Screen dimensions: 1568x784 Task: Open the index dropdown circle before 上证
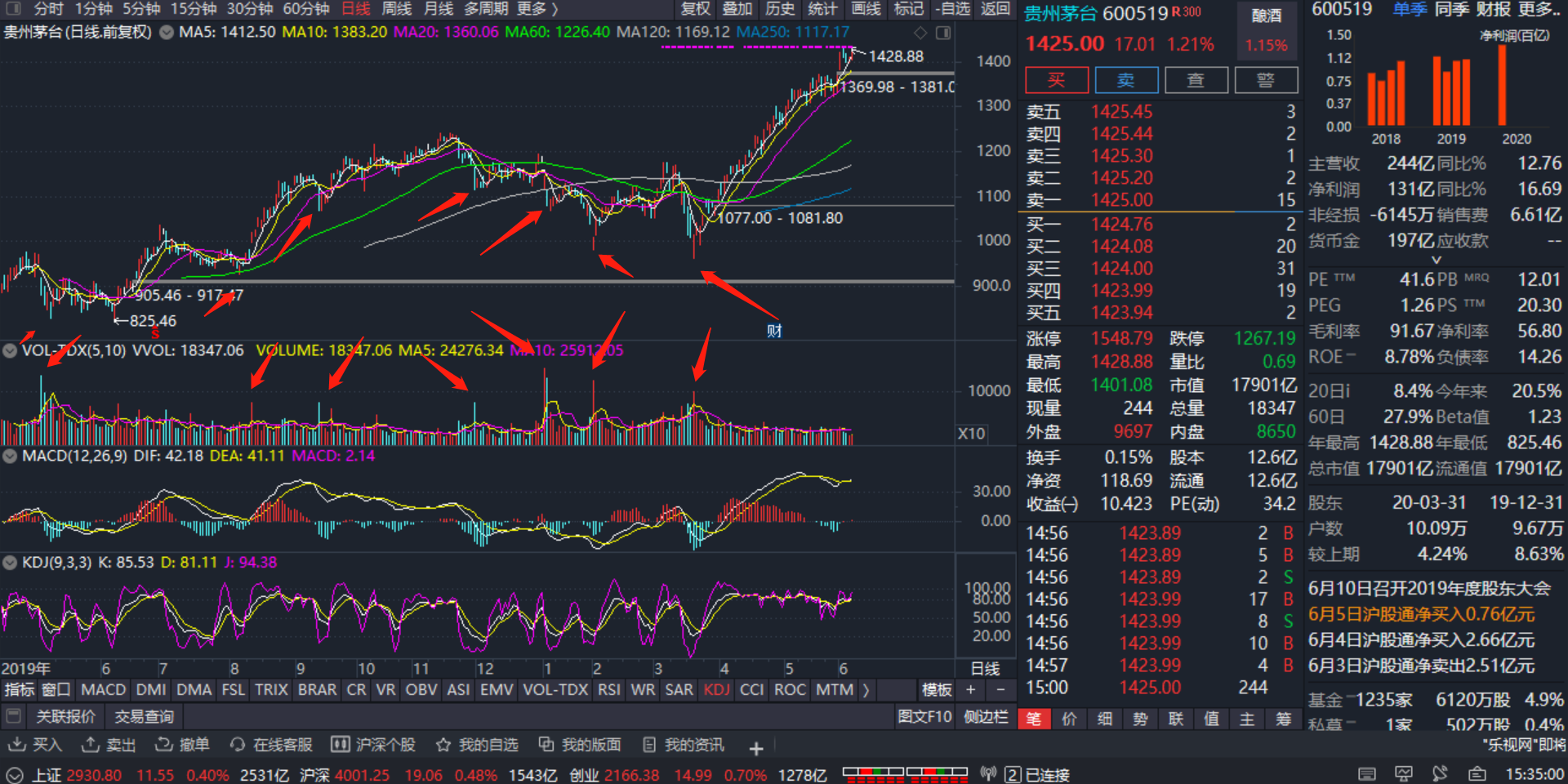point(14,774)
